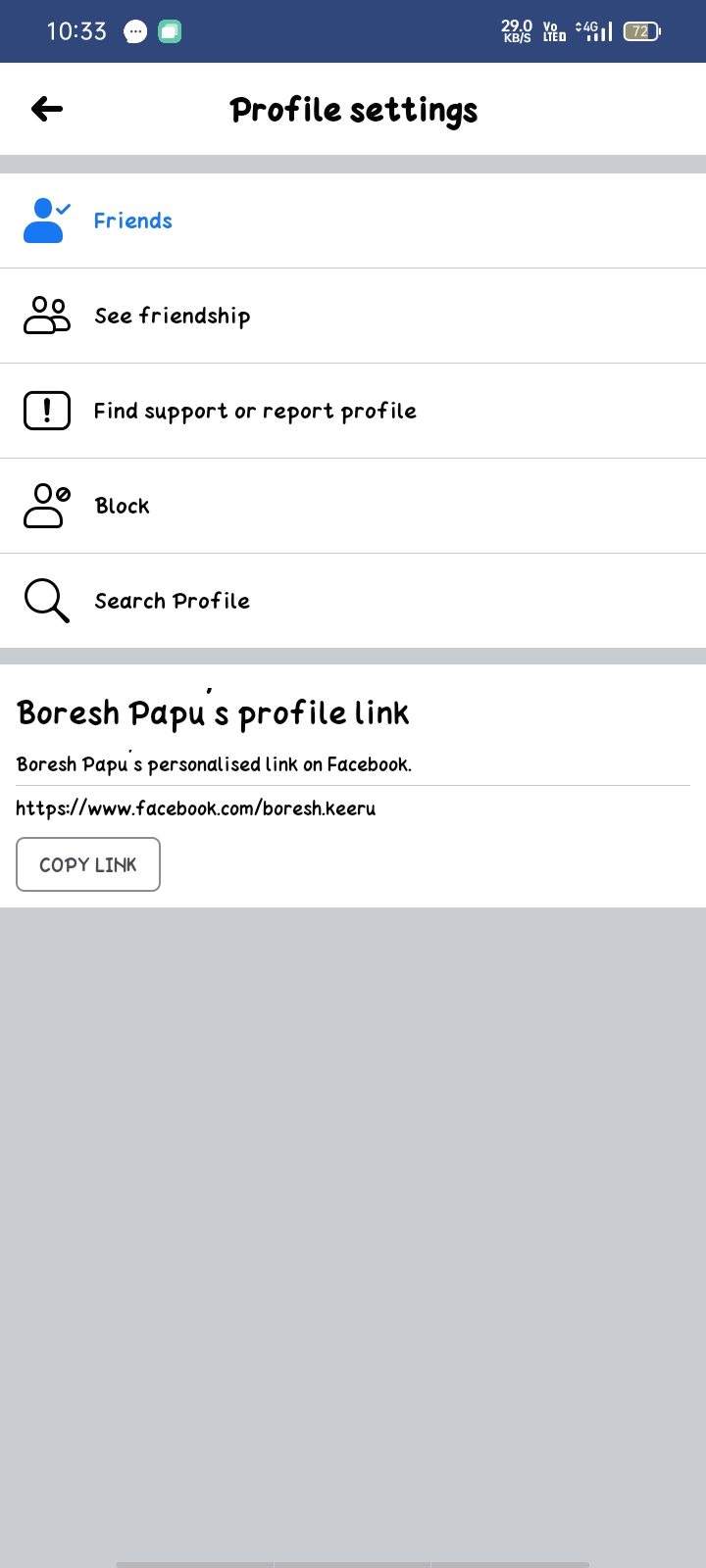Open the Friends option

pos(133,220)
